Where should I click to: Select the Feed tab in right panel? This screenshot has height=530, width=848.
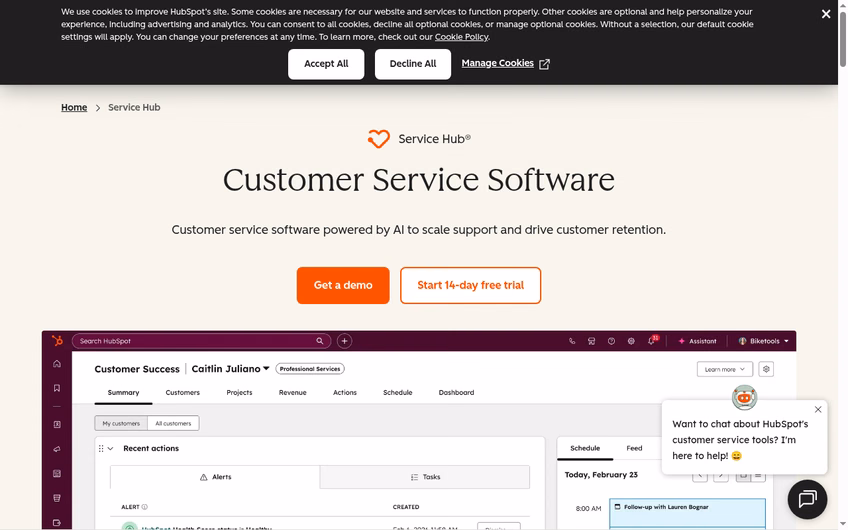click(634, 448)
